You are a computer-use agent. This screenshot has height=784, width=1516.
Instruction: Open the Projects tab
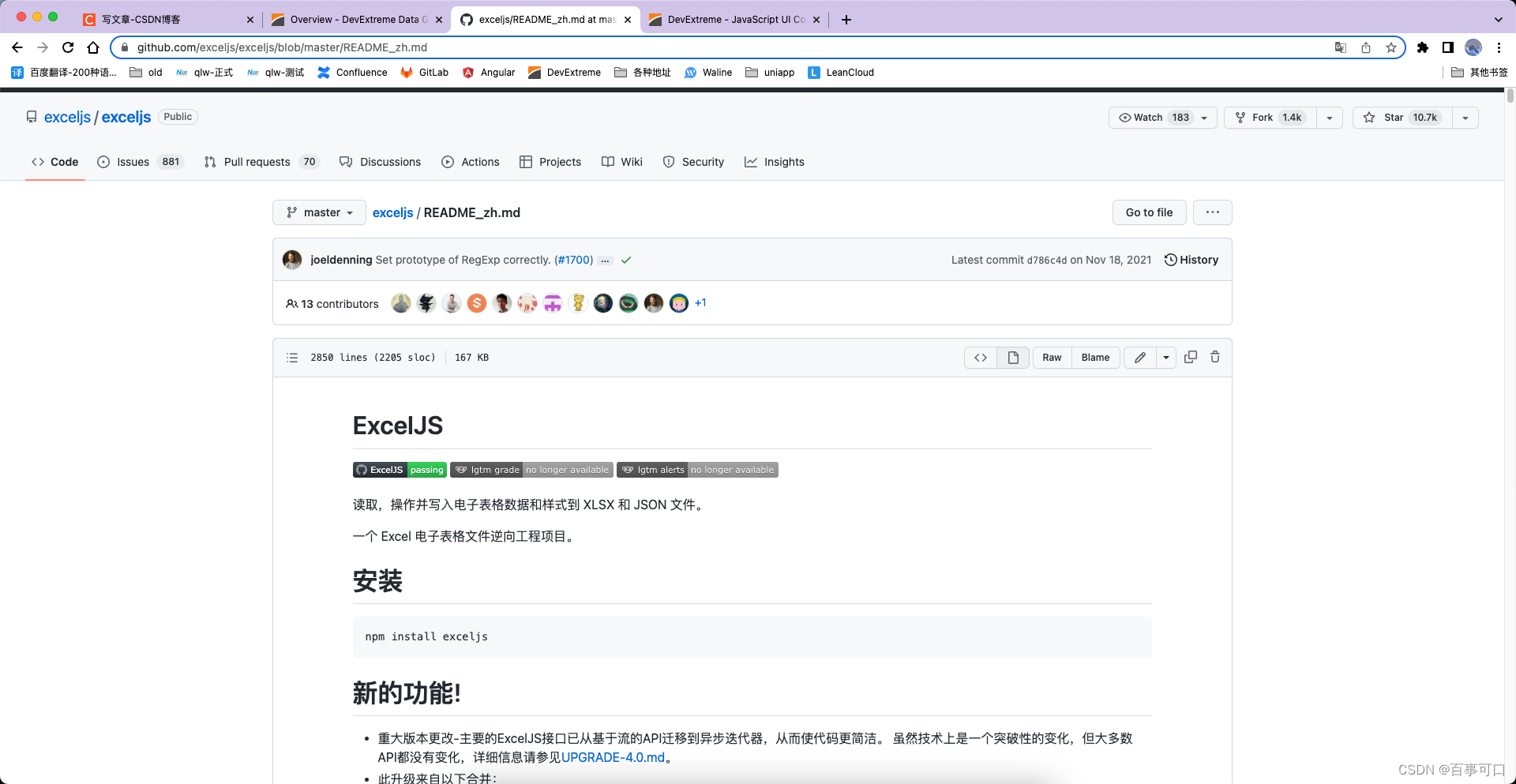tap(550, 162)
